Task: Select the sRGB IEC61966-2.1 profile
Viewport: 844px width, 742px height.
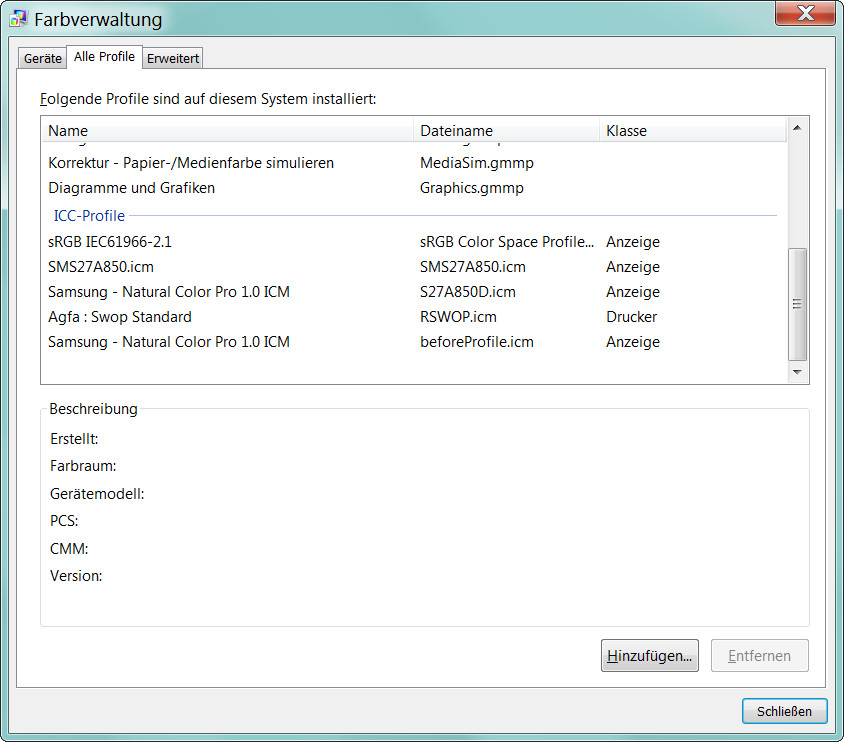Action: click(103, 242)
